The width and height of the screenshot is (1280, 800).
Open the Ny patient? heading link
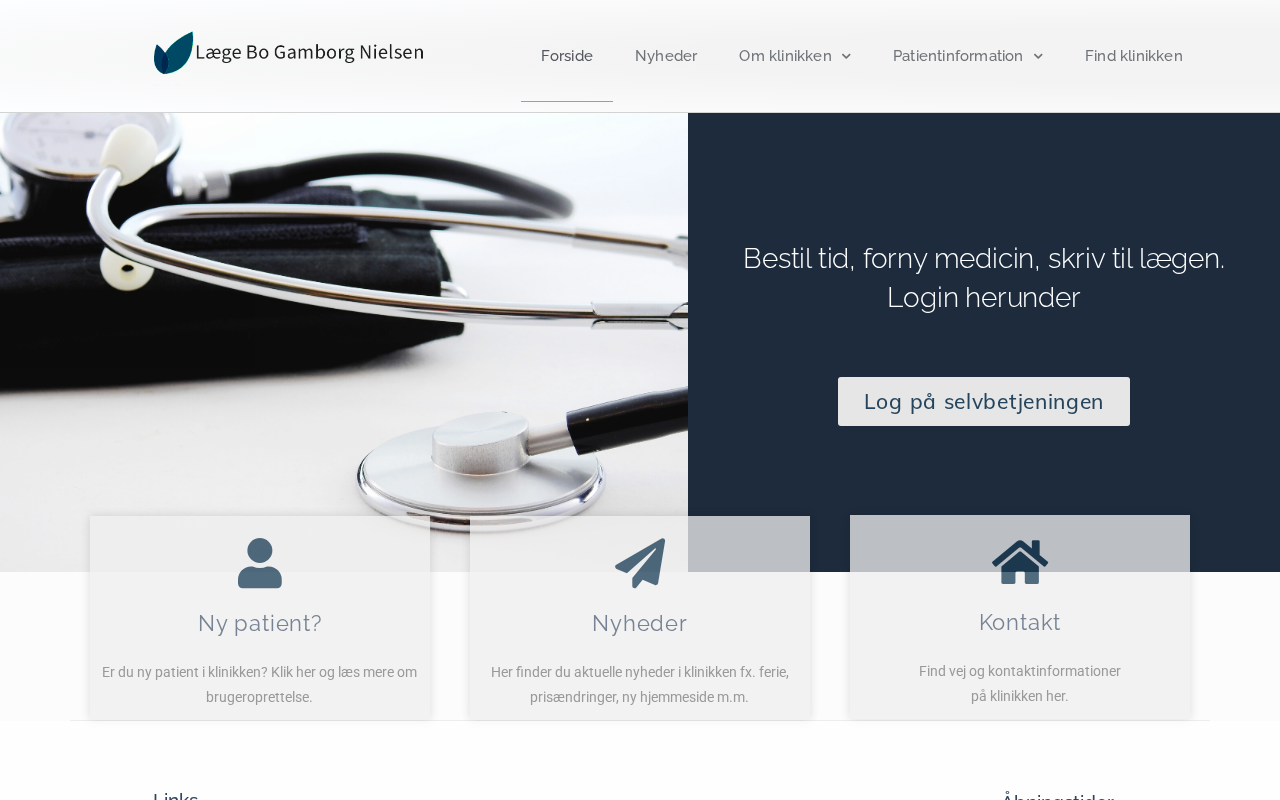pyautogui.click(x=260, y=623)
